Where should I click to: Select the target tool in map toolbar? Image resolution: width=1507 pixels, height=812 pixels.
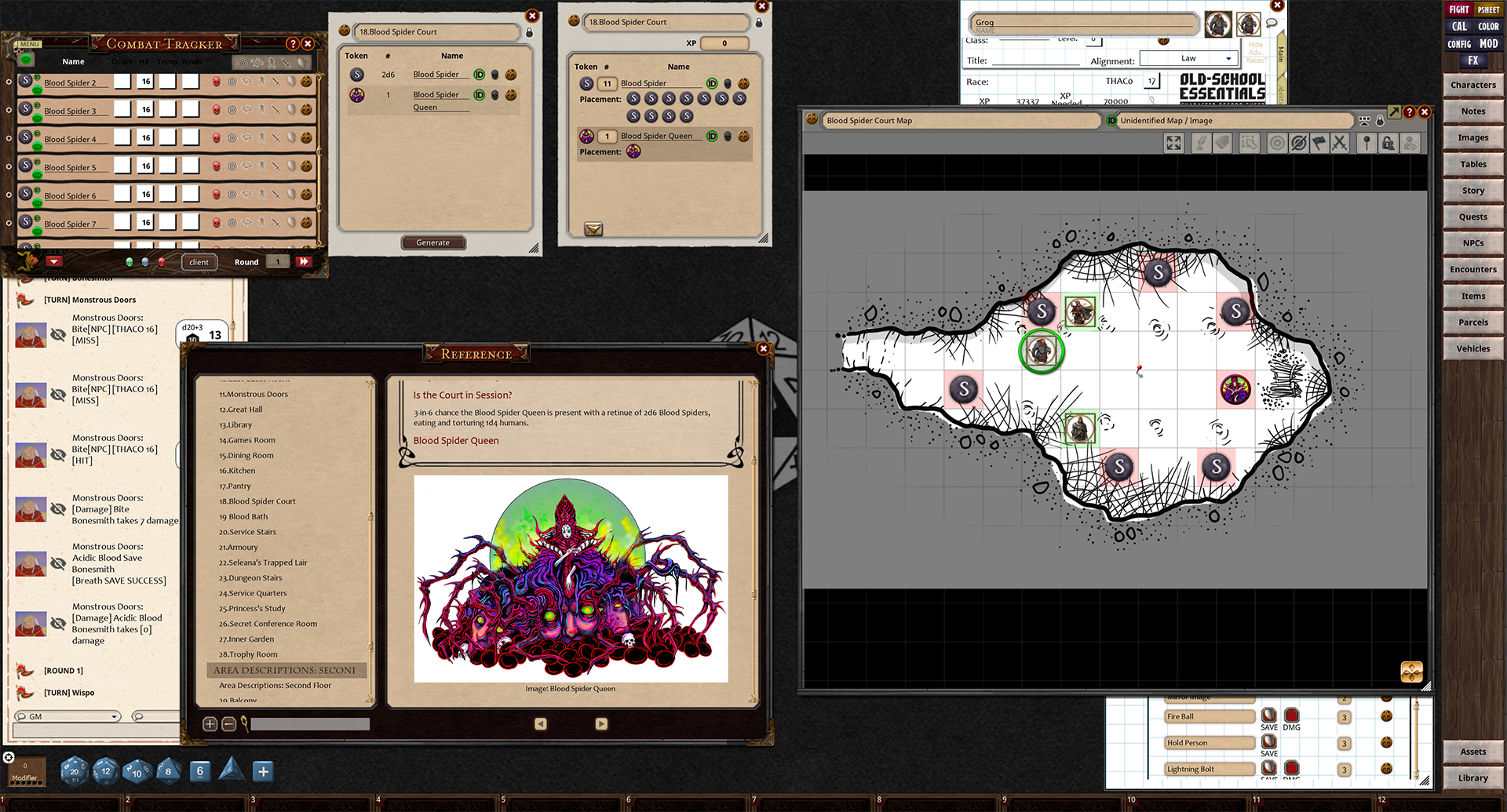(x=1278, y=143)
